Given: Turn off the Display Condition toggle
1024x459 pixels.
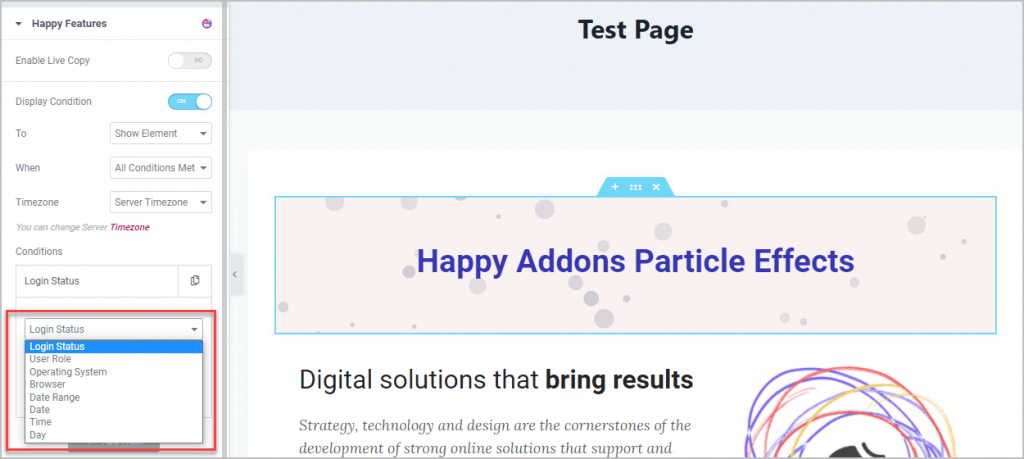Looking at the screenshot, I should tap(190, 101).
